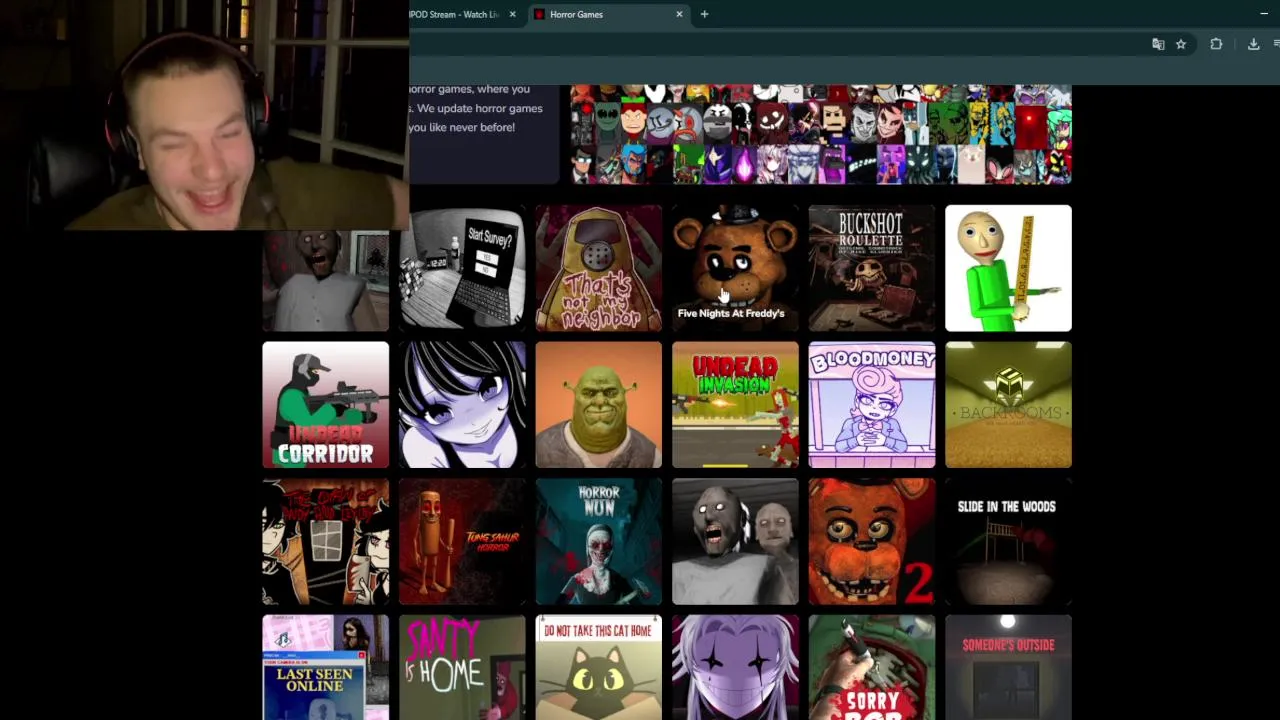This screenshot has width=1280, height=720.
Task: Open the browser downloads icon
Action: pyautogui.click(x=1253, y=44)
